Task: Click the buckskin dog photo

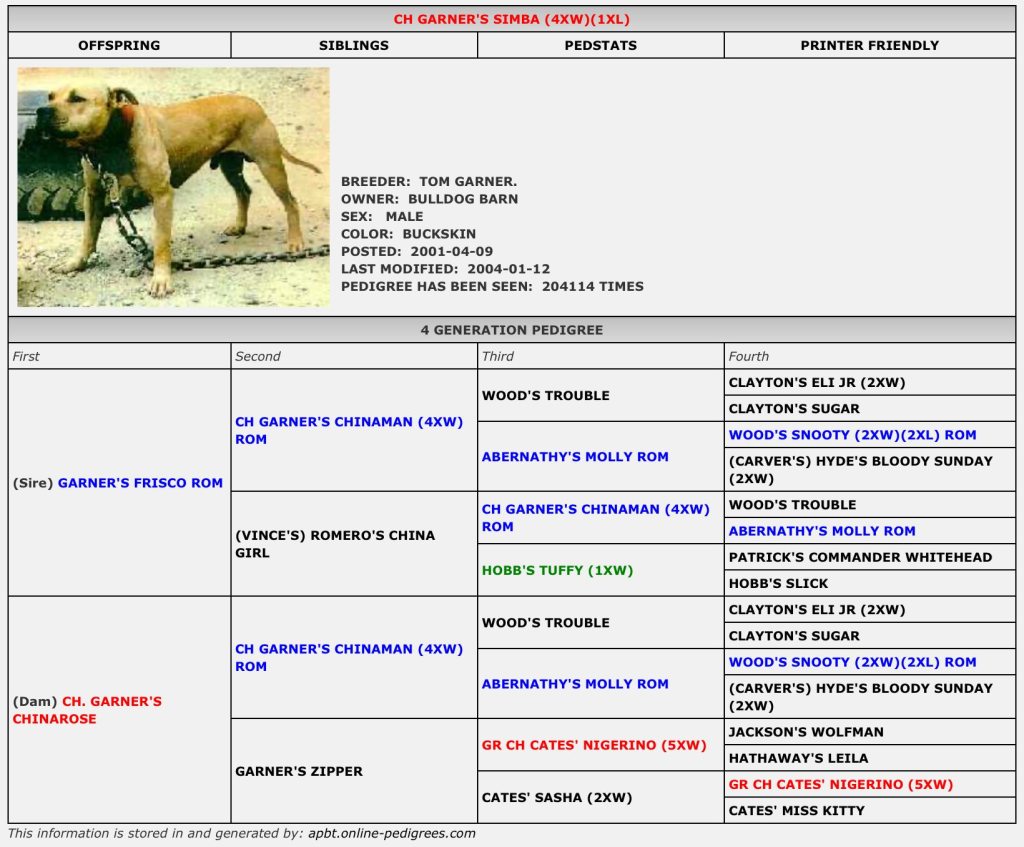Action: [173, 187]
